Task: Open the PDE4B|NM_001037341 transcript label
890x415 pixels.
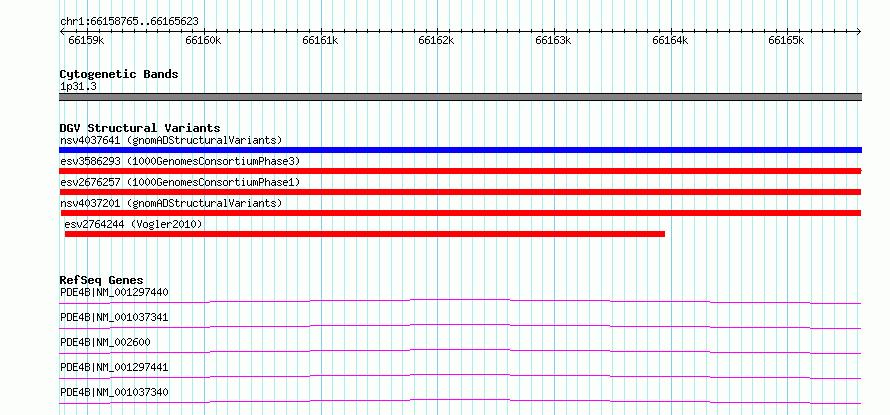Action: [x=114, y=317]
